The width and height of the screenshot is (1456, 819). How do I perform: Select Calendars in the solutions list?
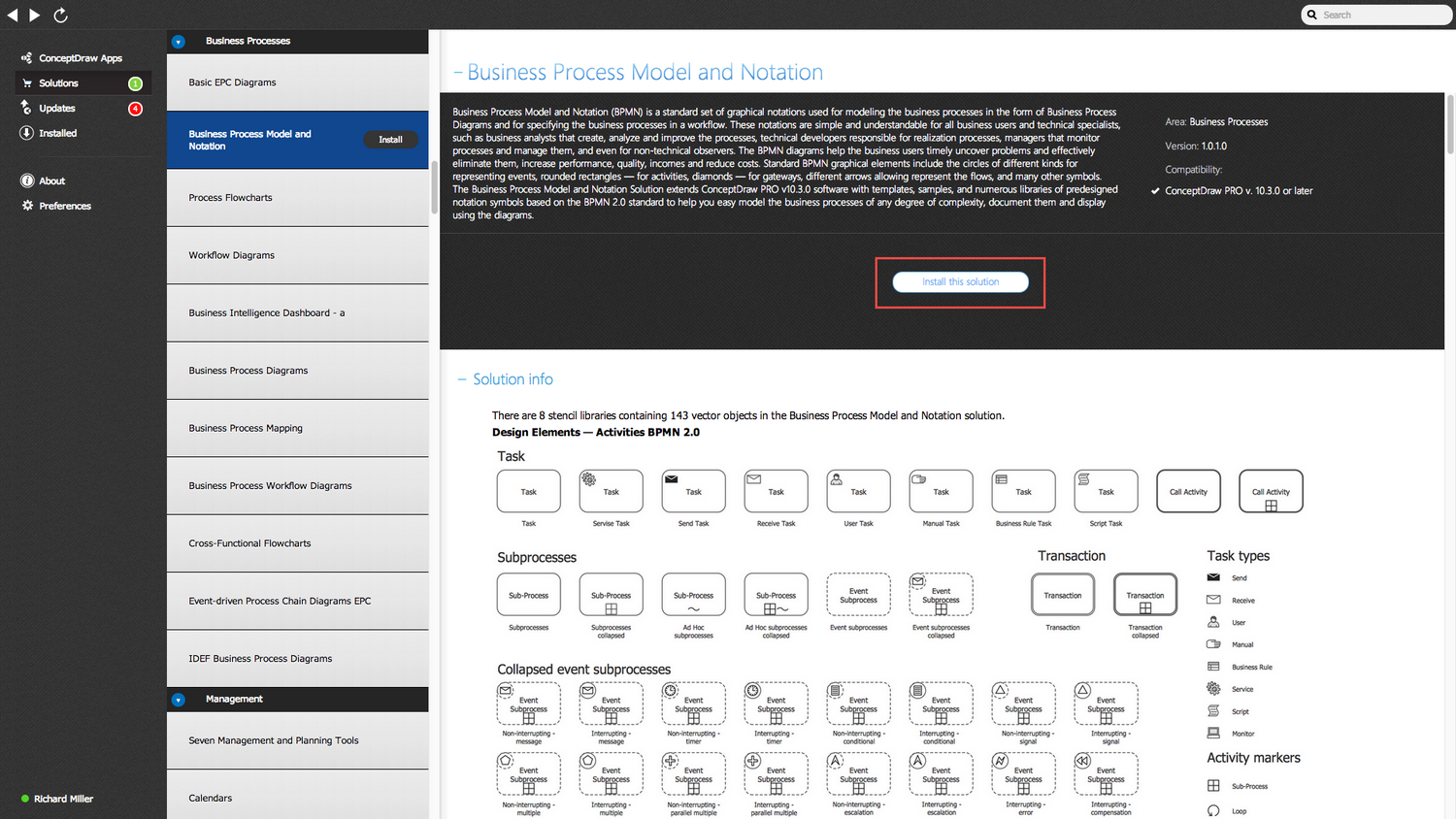click(297, 797)
